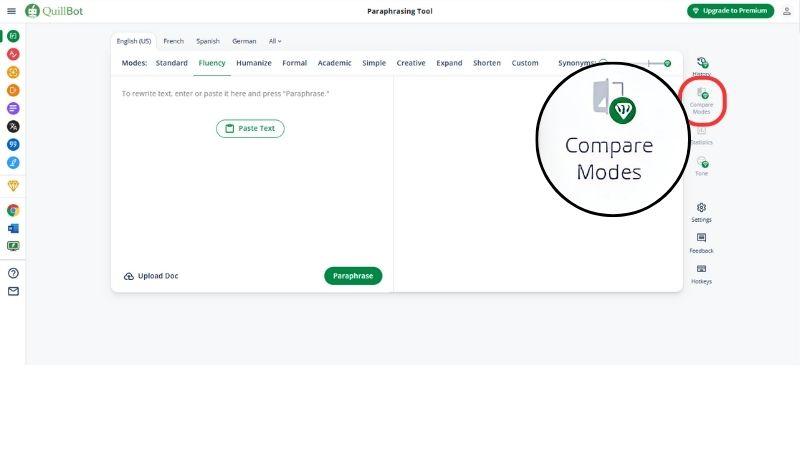Click the Paste Text button
The width and height of the screenshot is (800, 450).
click(250, 129)
